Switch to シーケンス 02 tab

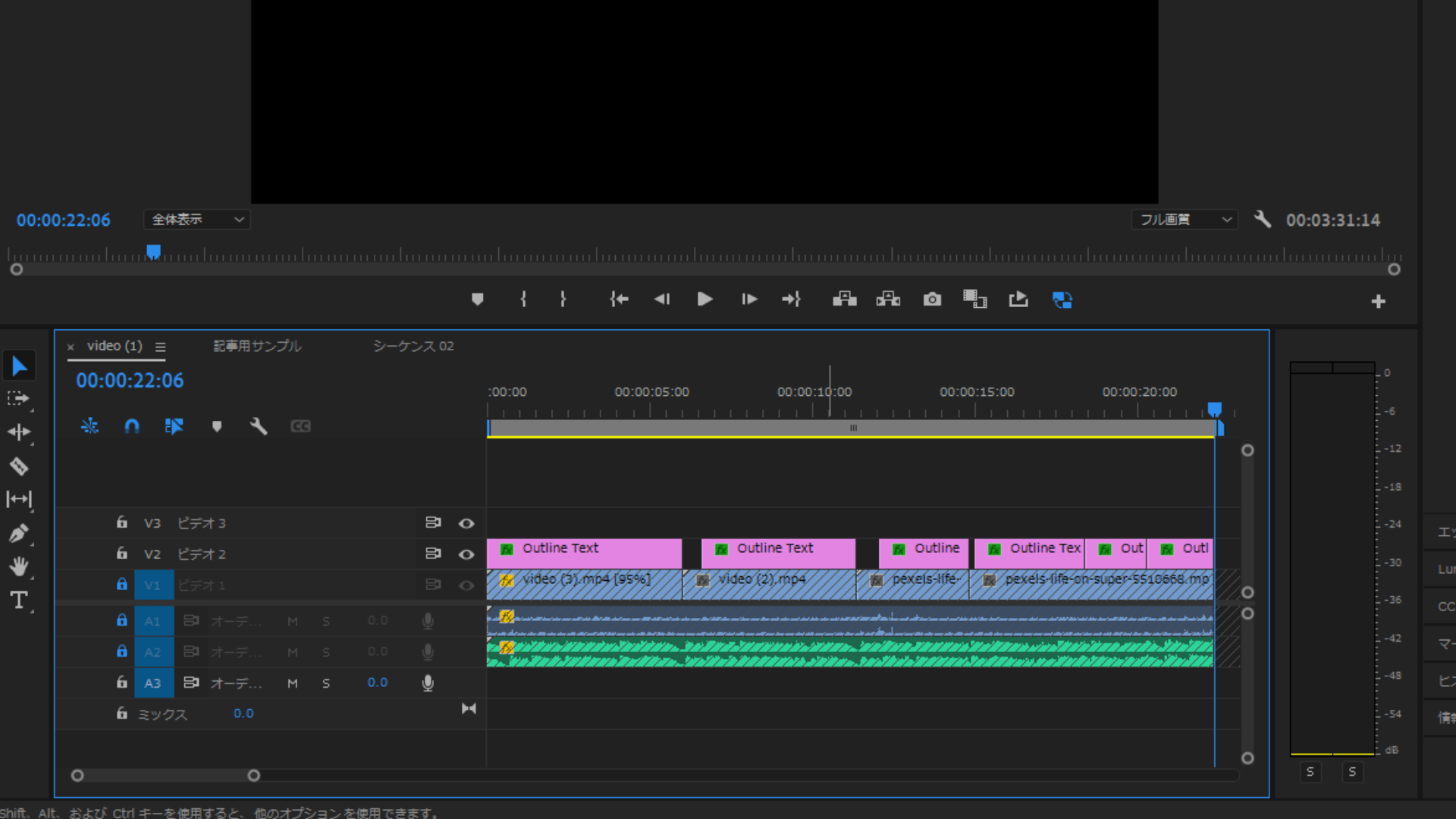point(413,346)
